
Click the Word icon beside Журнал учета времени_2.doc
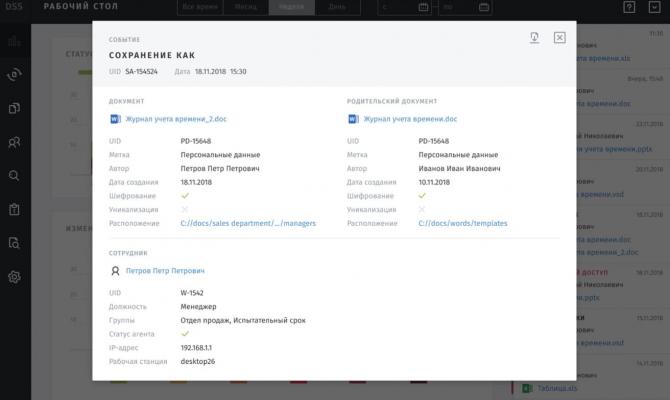click(115, 119)
